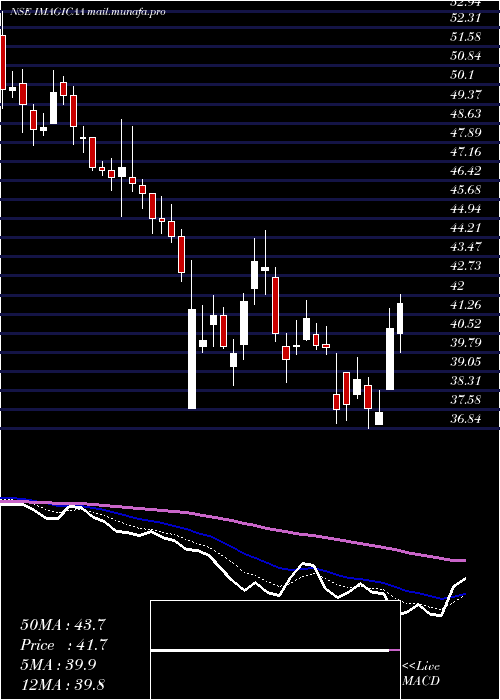Select the 44.21 price axis label
Viewport: 500px width, 700px height.
pos(465,228)
